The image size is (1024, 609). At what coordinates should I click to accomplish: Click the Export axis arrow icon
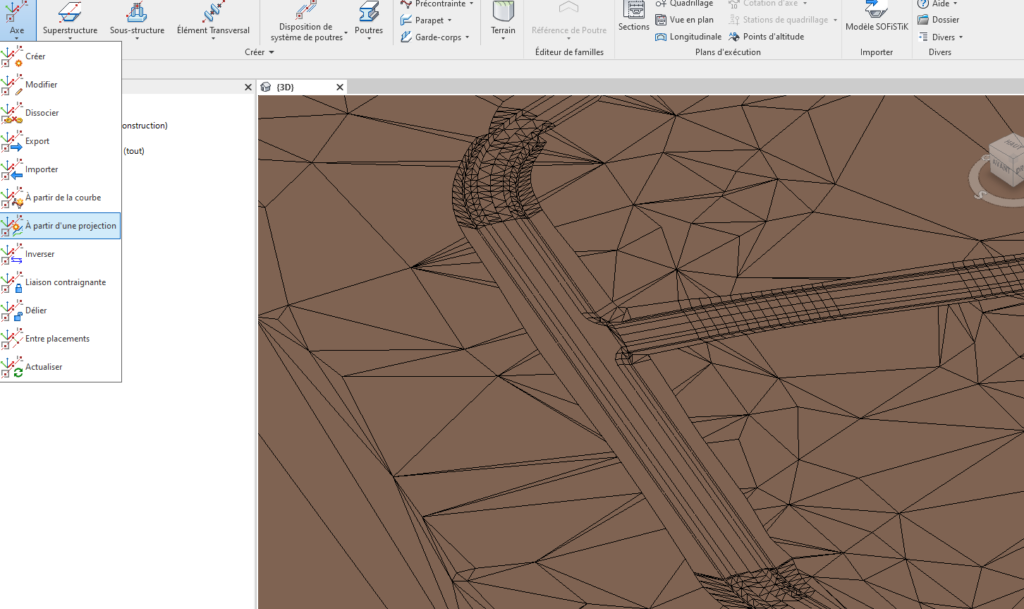[12, 141]
